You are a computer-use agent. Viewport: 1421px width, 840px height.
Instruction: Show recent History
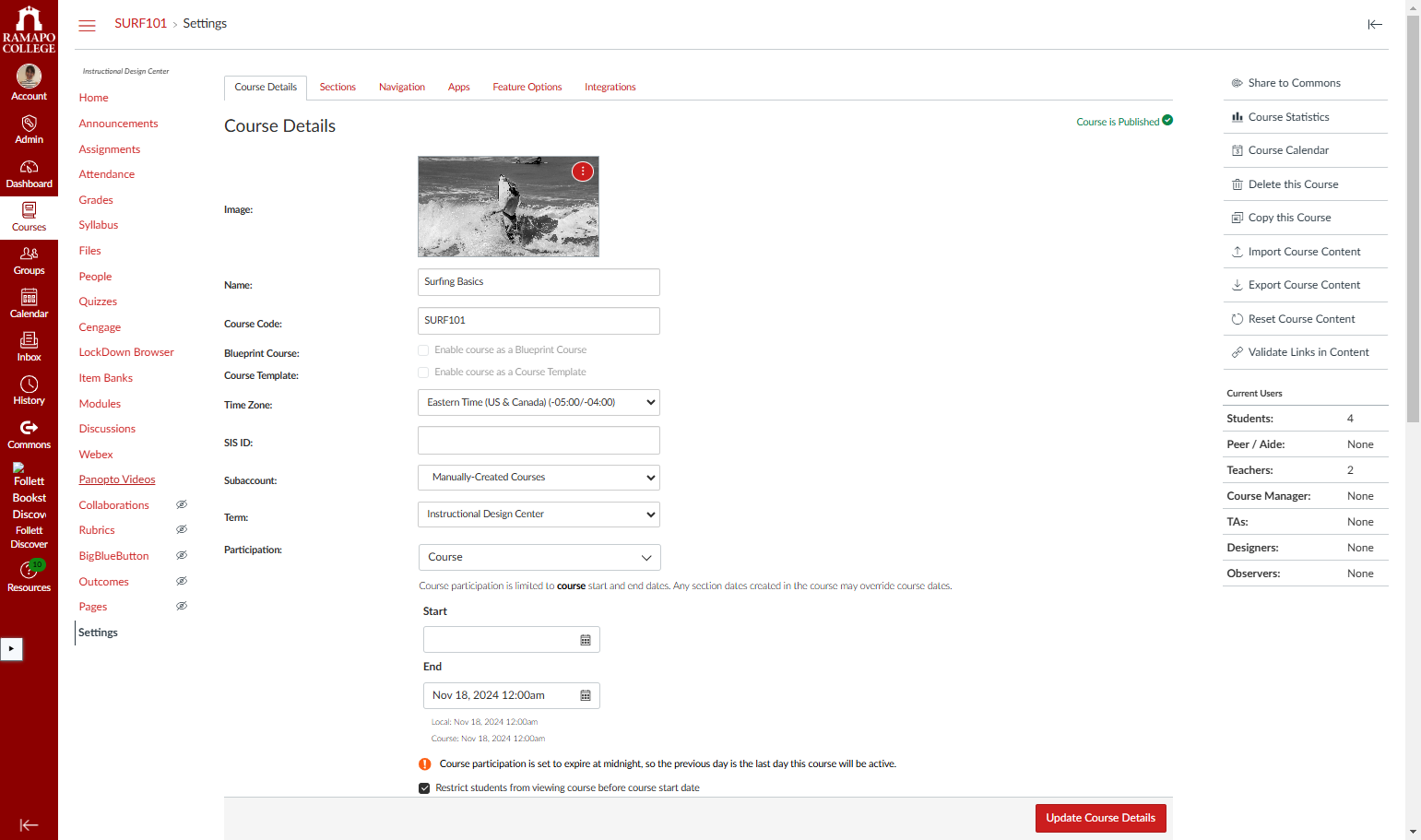(x=29, y=391)
